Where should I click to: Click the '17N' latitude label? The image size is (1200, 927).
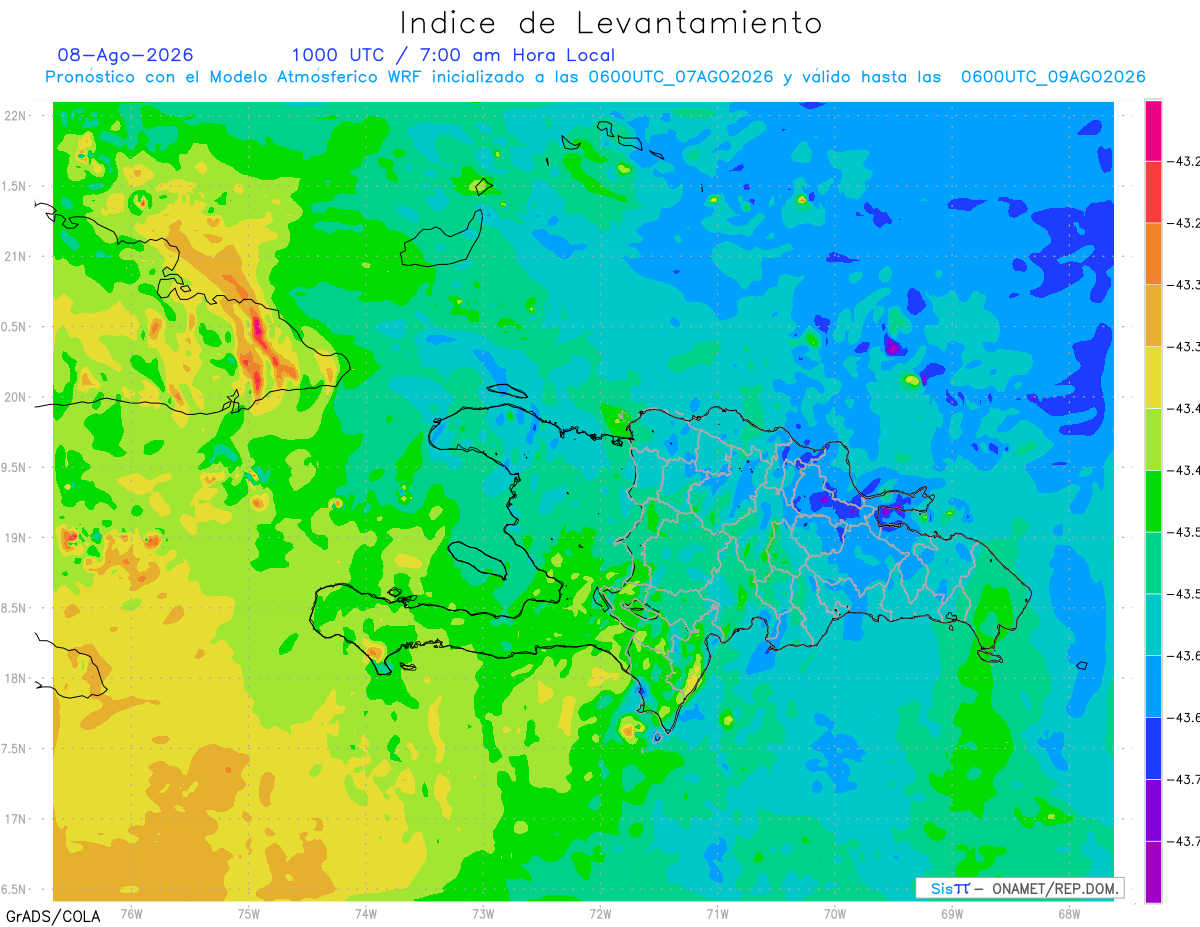(x=15, y=819)
